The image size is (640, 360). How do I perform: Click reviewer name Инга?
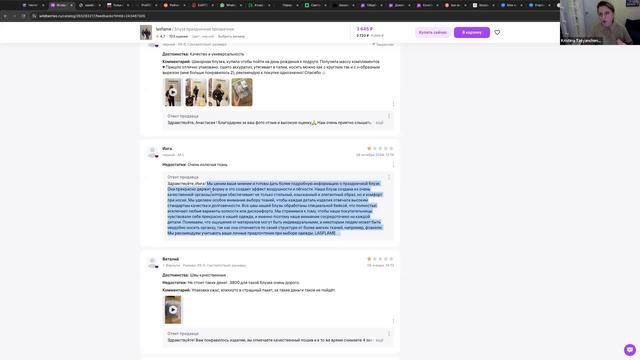(x=167, y=149)
